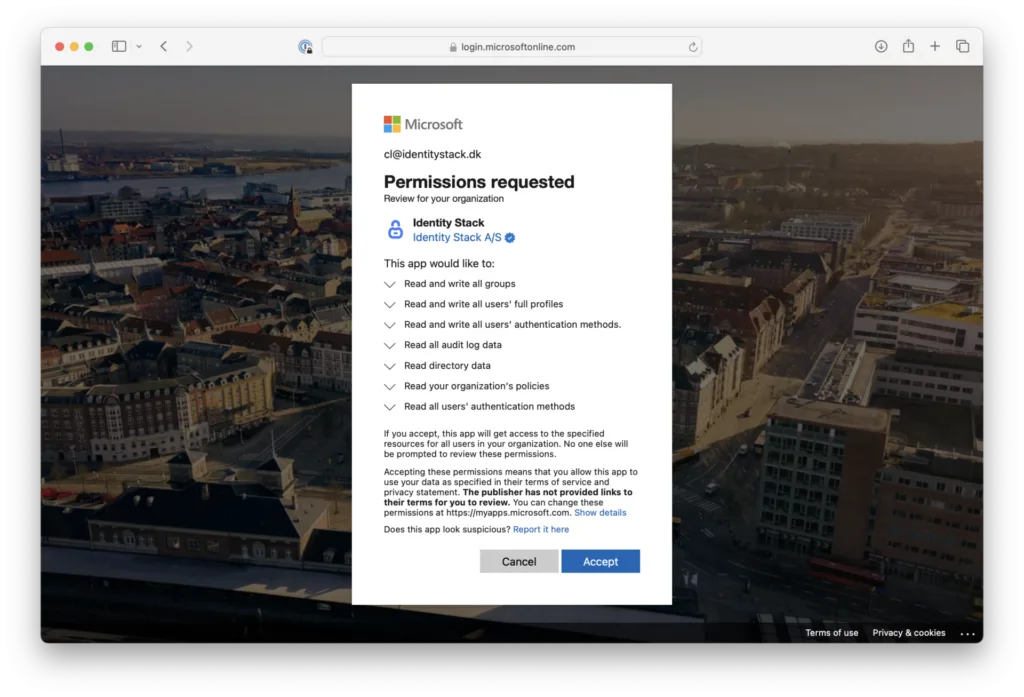Expand 'Read your organization's policies' permission
1024x697 pixels.
point(390,386)
